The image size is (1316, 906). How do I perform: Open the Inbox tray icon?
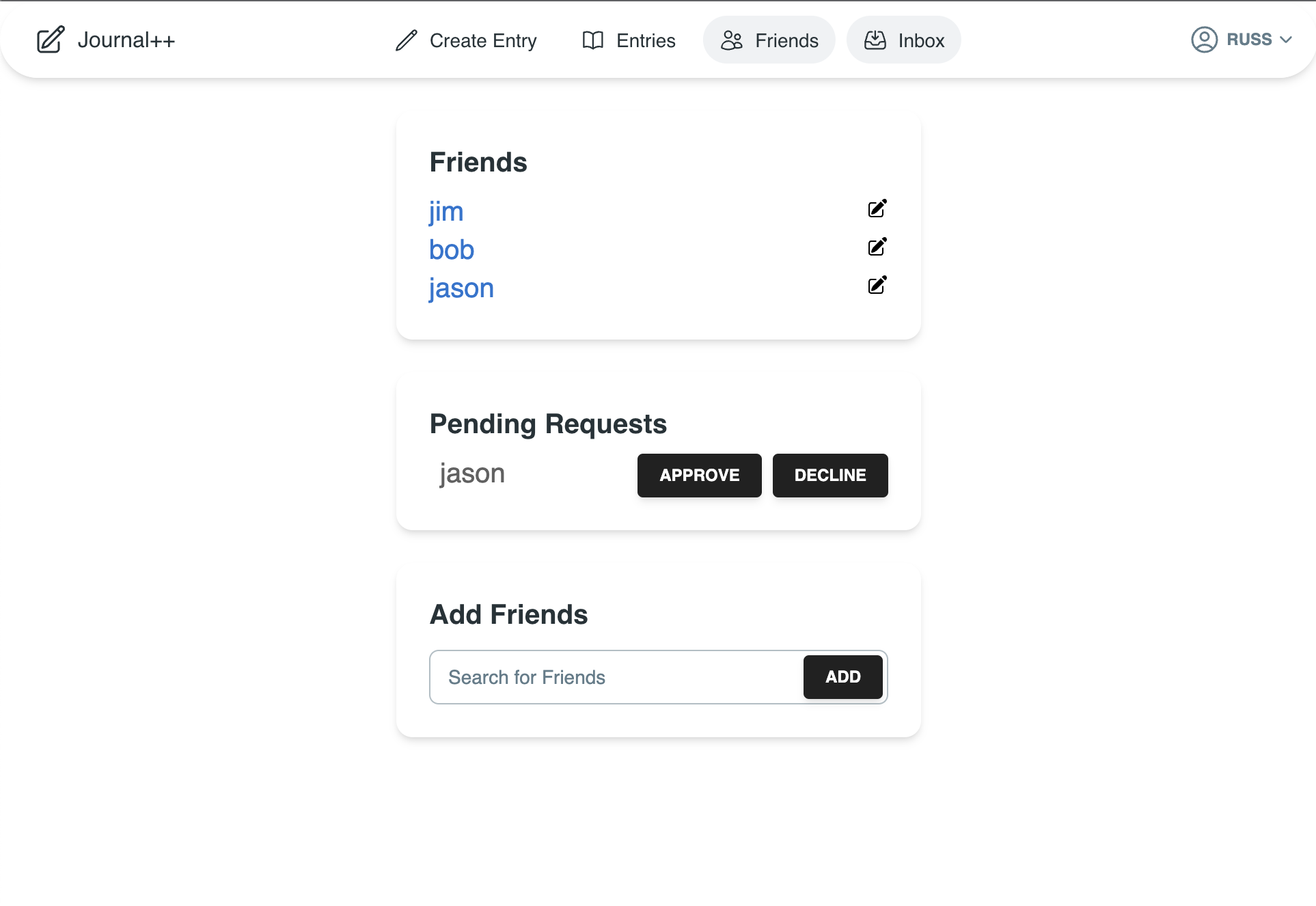875,40
